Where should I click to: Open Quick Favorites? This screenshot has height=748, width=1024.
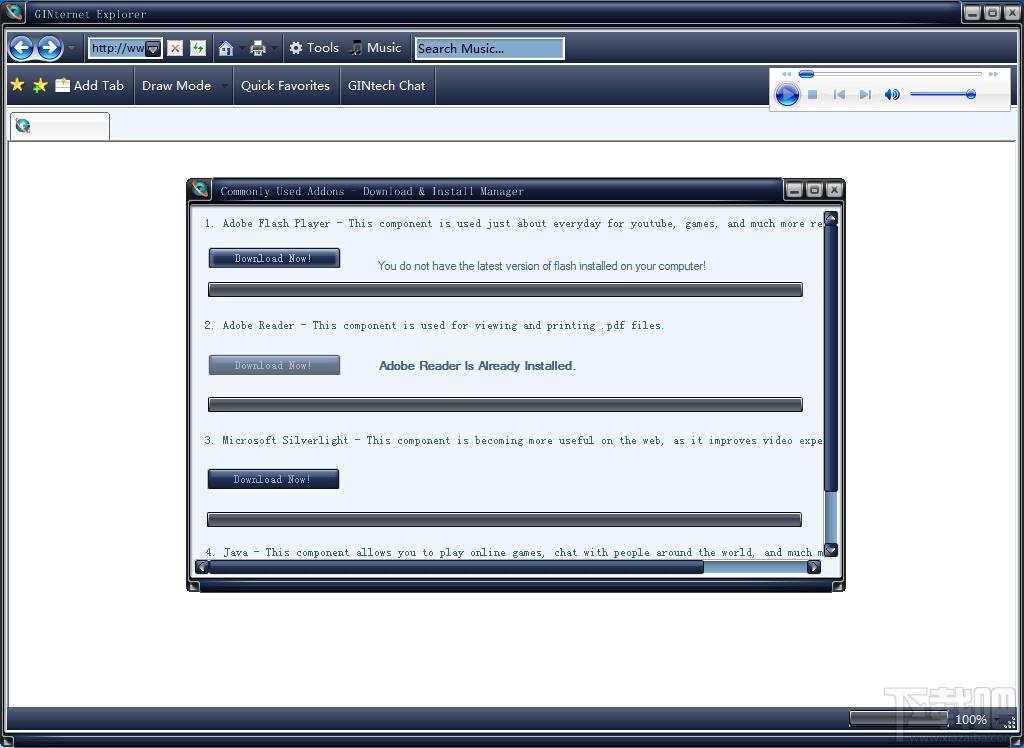(x=285, y=86)
